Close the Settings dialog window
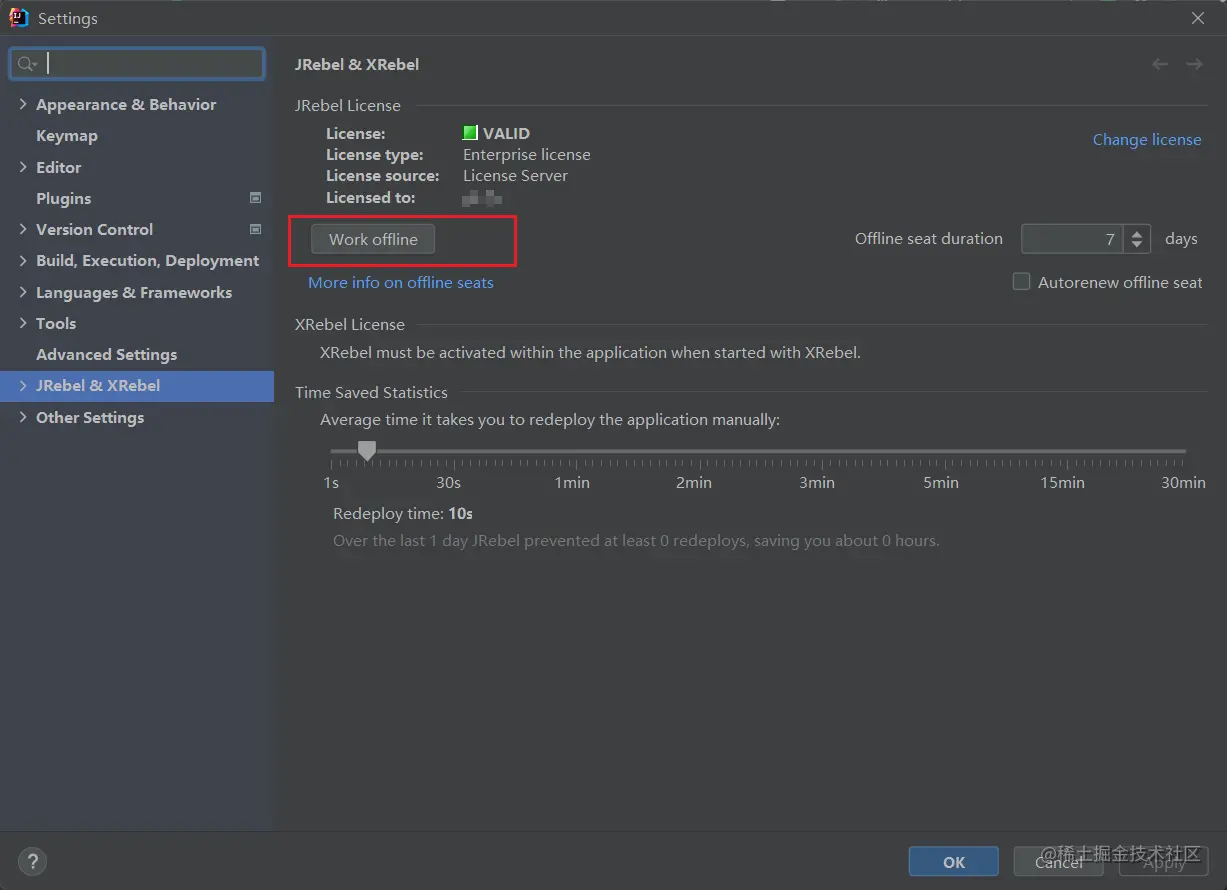The width and height of the screenshot is (1227, 890). [x=1198, y=18]
